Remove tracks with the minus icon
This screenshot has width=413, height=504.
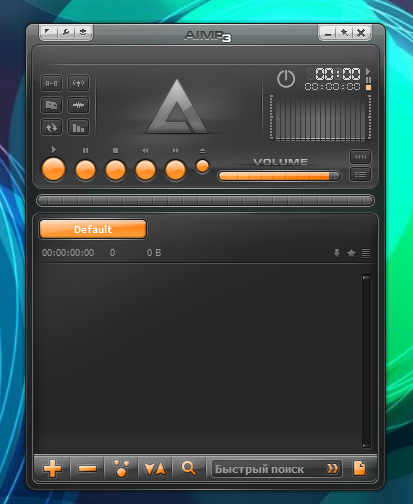87,469
